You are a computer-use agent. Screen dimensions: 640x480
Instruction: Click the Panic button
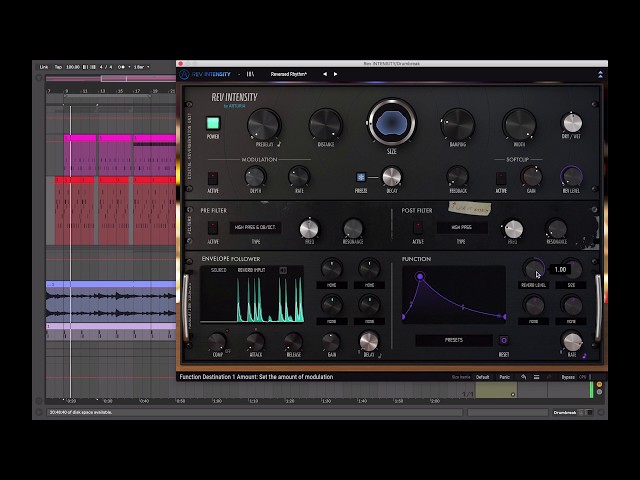(x=504, y=377)
